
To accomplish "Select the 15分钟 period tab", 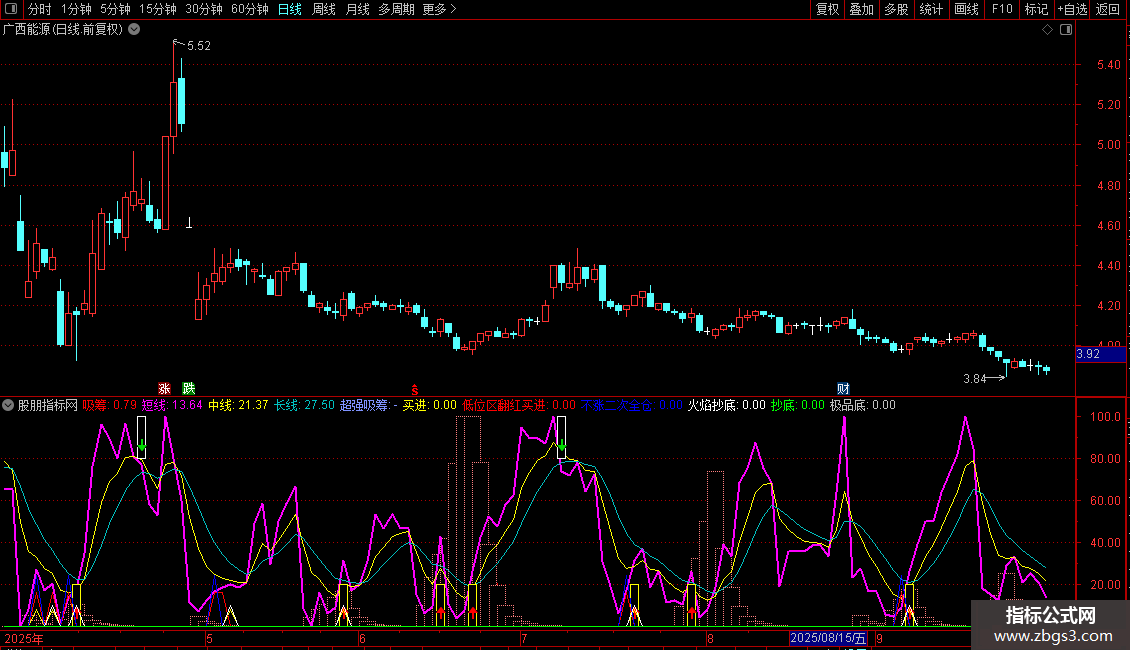I will pos(158,9).
